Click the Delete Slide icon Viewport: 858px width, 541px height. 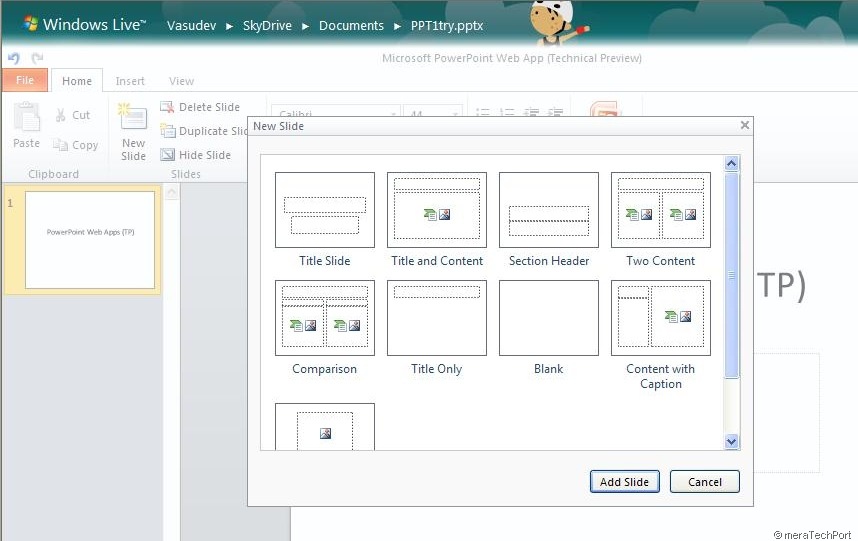click(x=167, y=107)
